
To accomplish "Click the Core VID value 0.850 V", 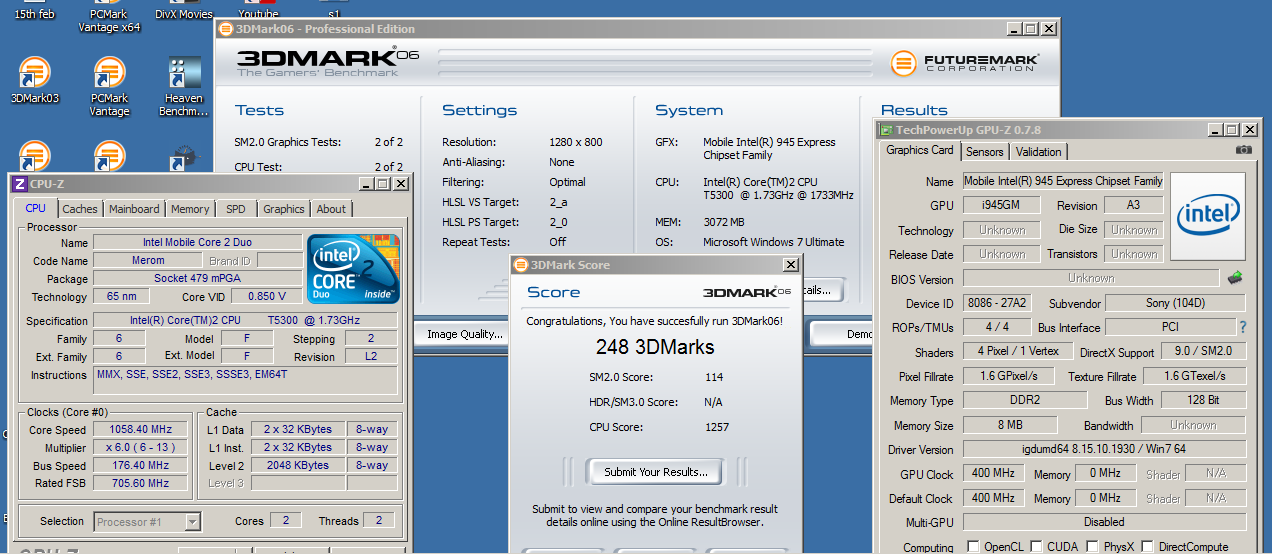I will pyautogui.click(x=266, y=297).
